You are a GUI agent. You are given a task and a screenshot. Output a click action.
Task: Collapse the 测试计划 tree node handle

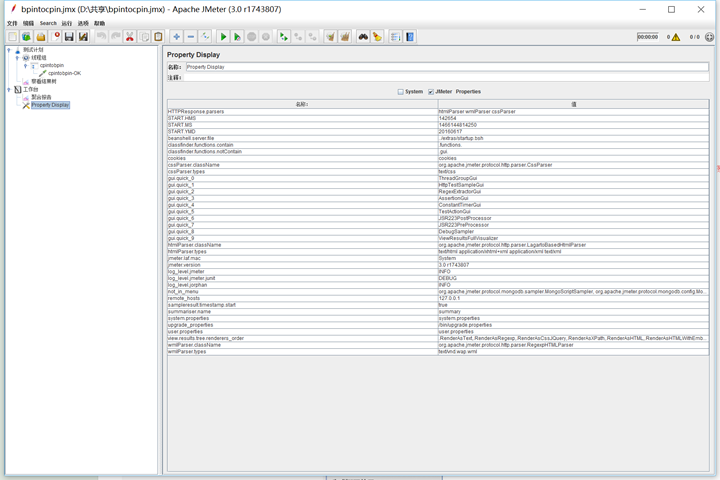9,50
